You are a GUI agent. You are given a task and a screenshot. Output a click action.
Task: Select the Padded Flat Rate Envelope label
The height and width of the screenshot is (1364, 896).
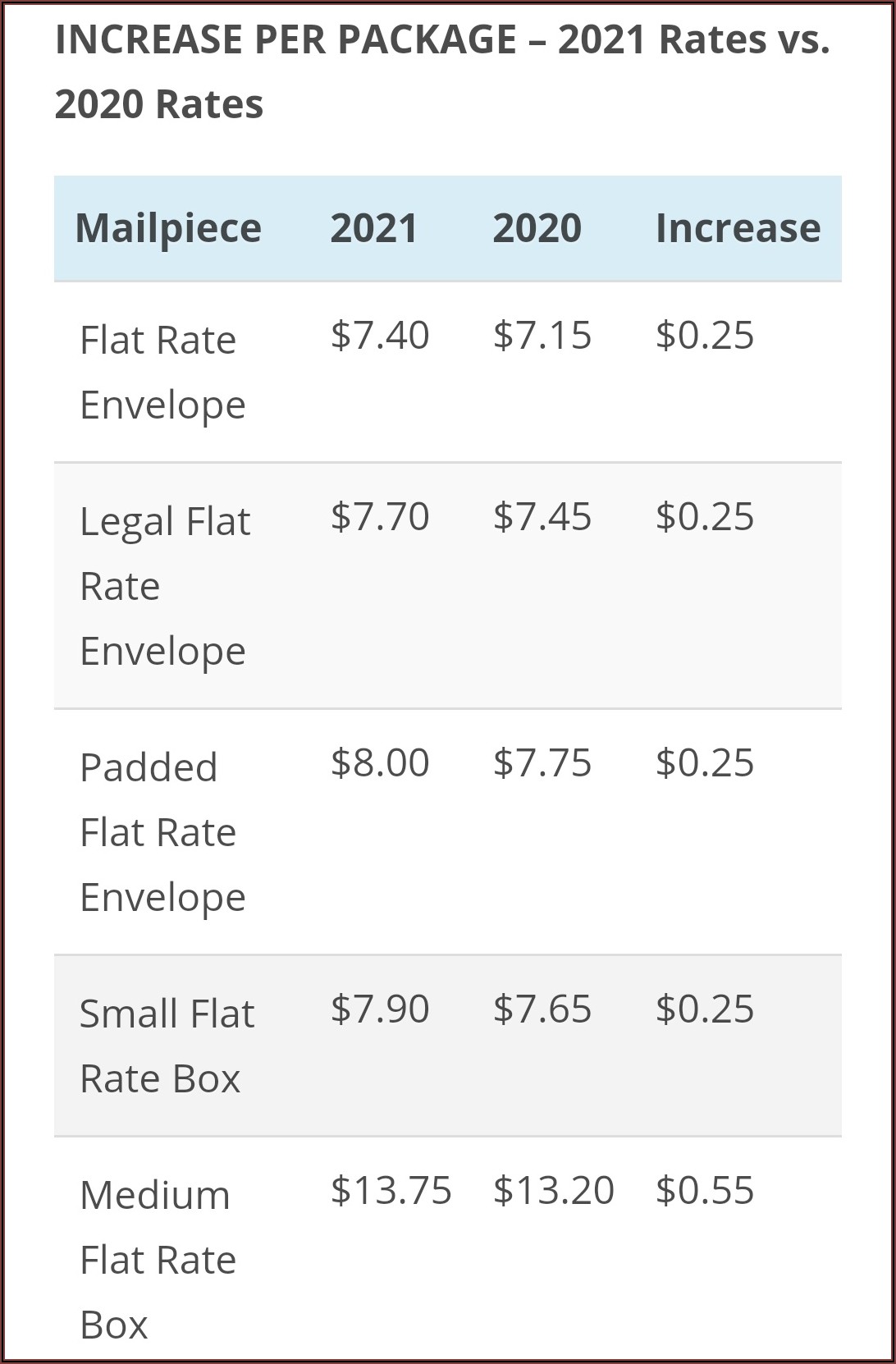(x=162, y=832)
